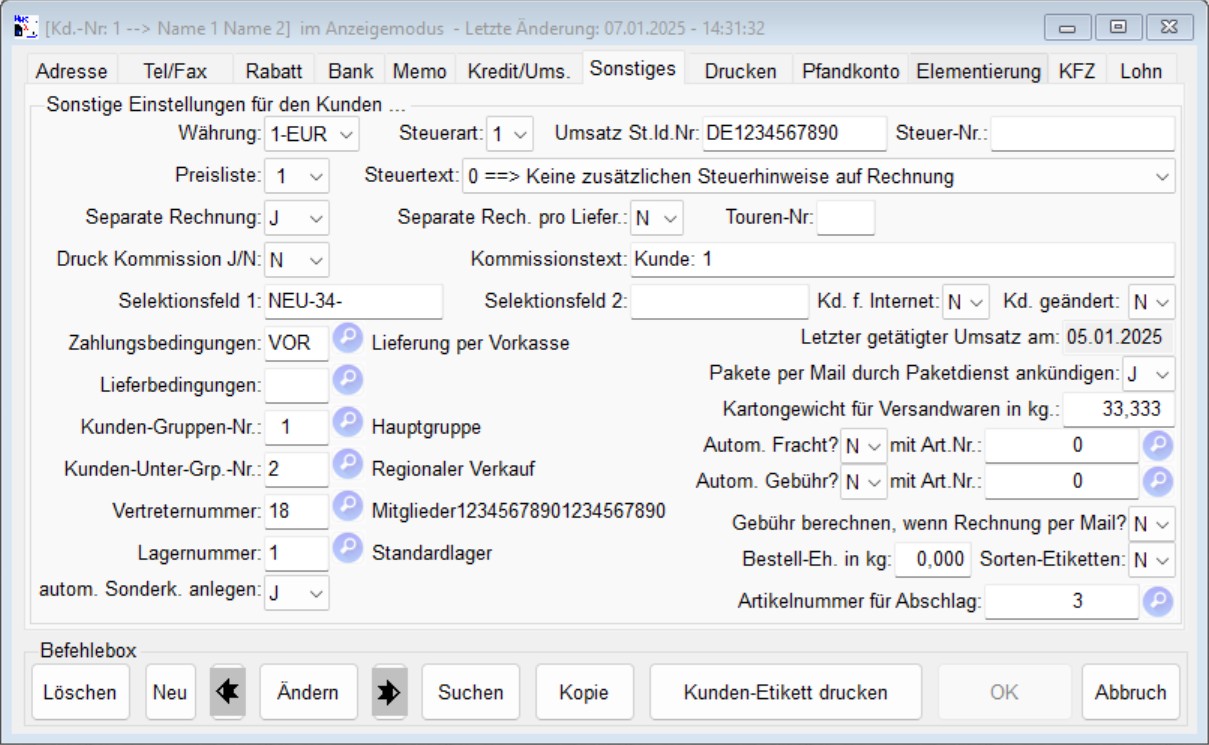The width and height of the screenshot is (1209, 745).
Task: Open Lagernummer search icon
Action: tap(347, 548)
